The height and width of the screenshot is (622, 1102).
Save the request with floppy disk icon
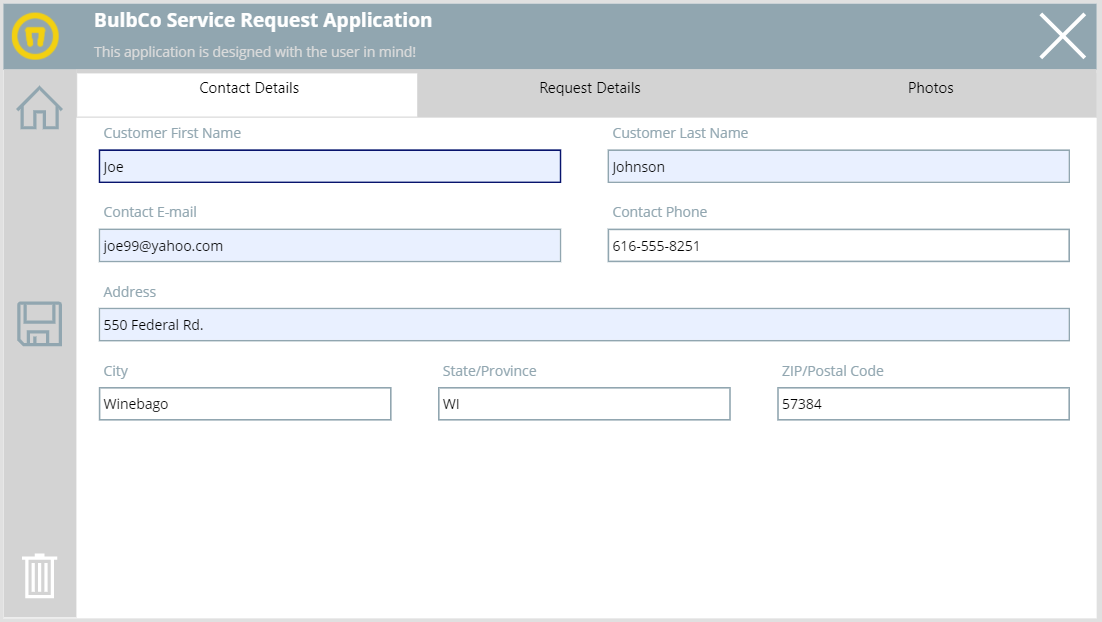coord(39,324)
